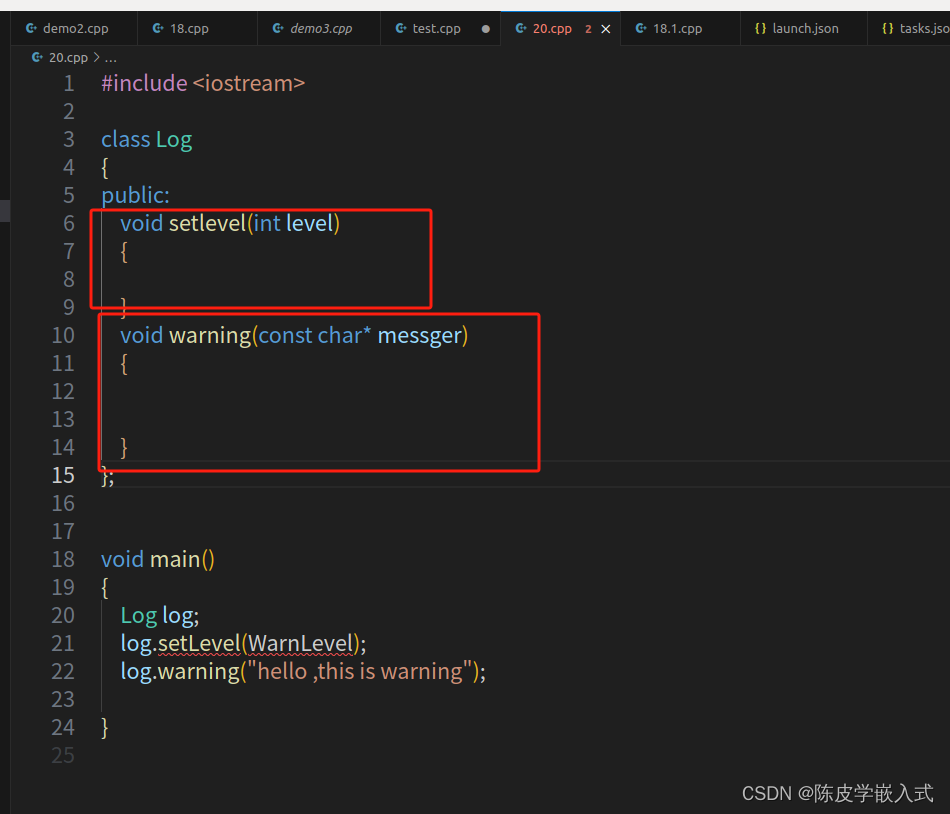Click line number 21 in the gutter
Screen dimensions: 950x814
coord(63,643)
